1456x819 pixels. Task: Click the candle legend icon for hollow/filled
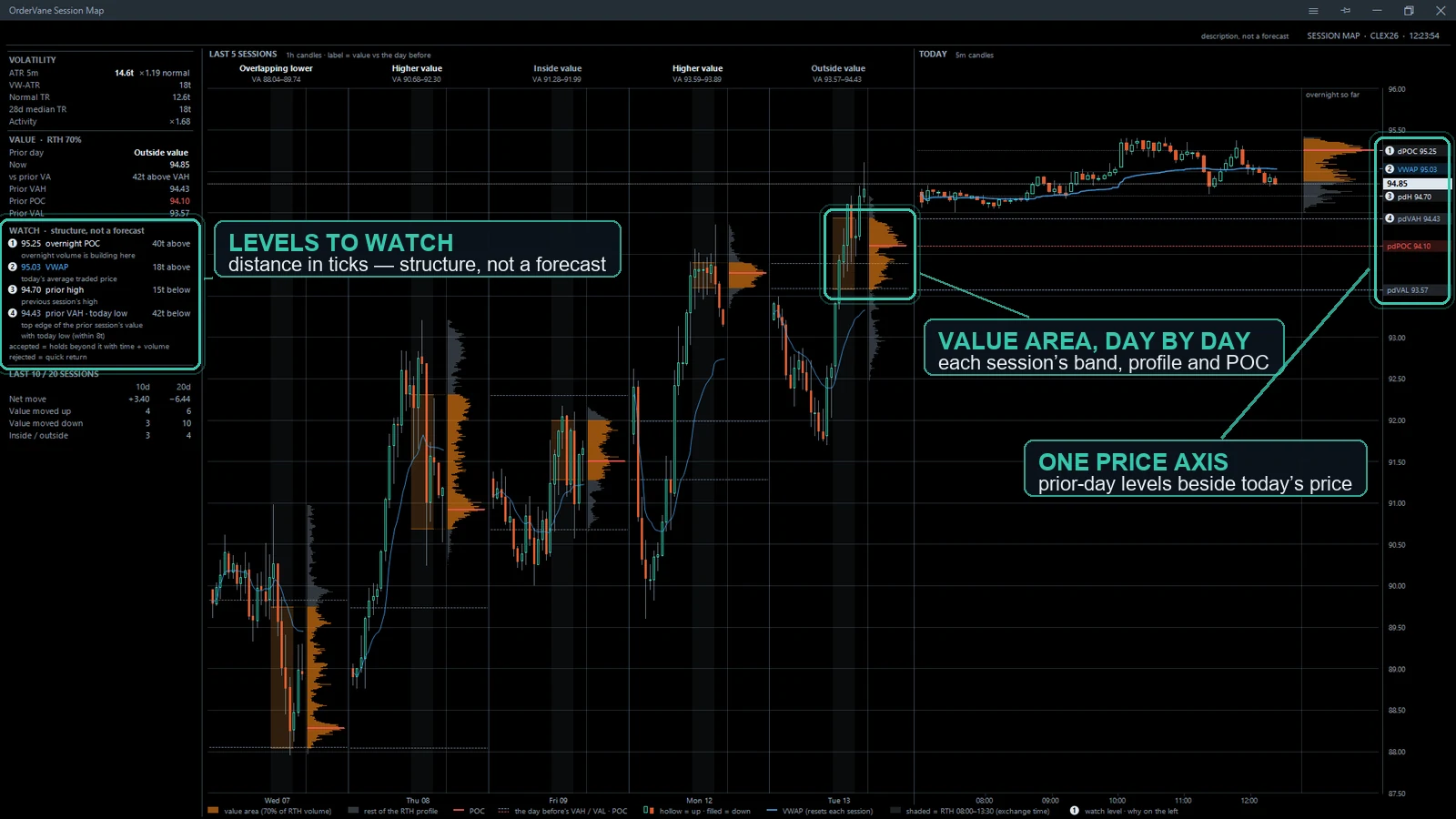tap(648, 810)
